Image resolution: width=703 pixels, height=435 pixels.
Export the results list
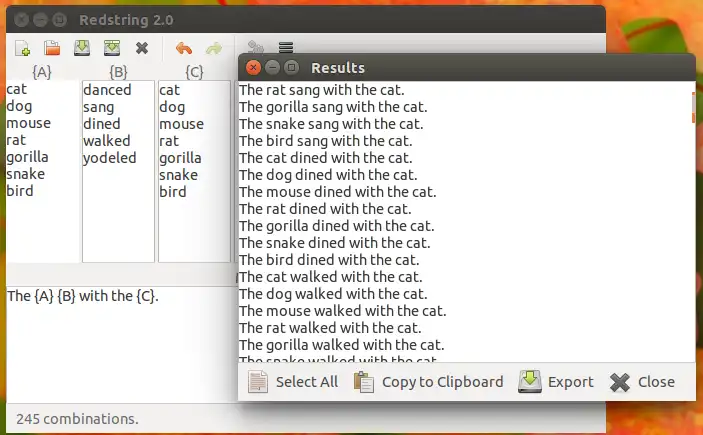(x=555, y=382)
